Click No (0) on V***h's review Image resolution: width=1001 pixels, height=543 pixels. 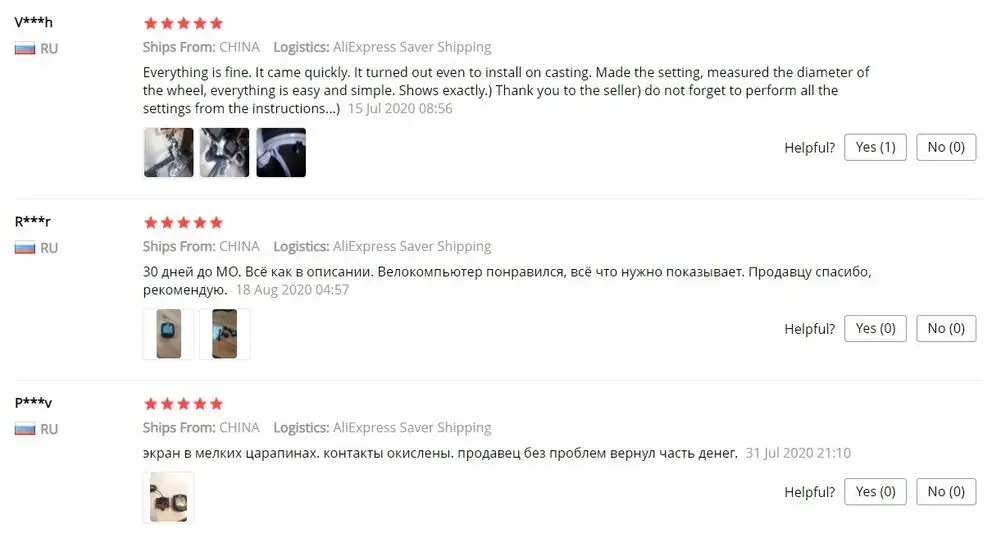tap(946, 147)
